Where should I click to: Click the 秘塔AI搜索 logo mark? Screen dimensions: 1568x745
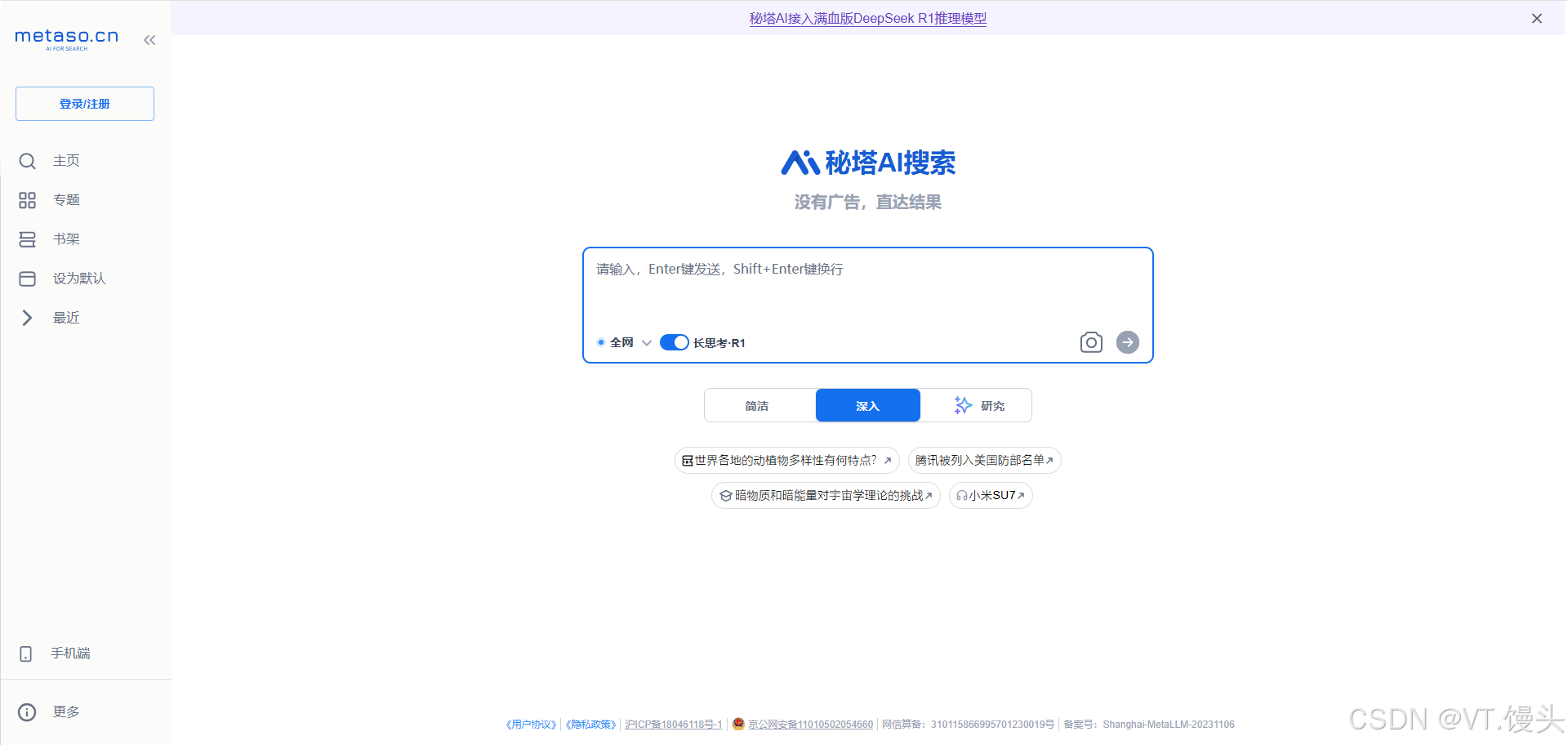pyautogui.click(x=800, y=163)
